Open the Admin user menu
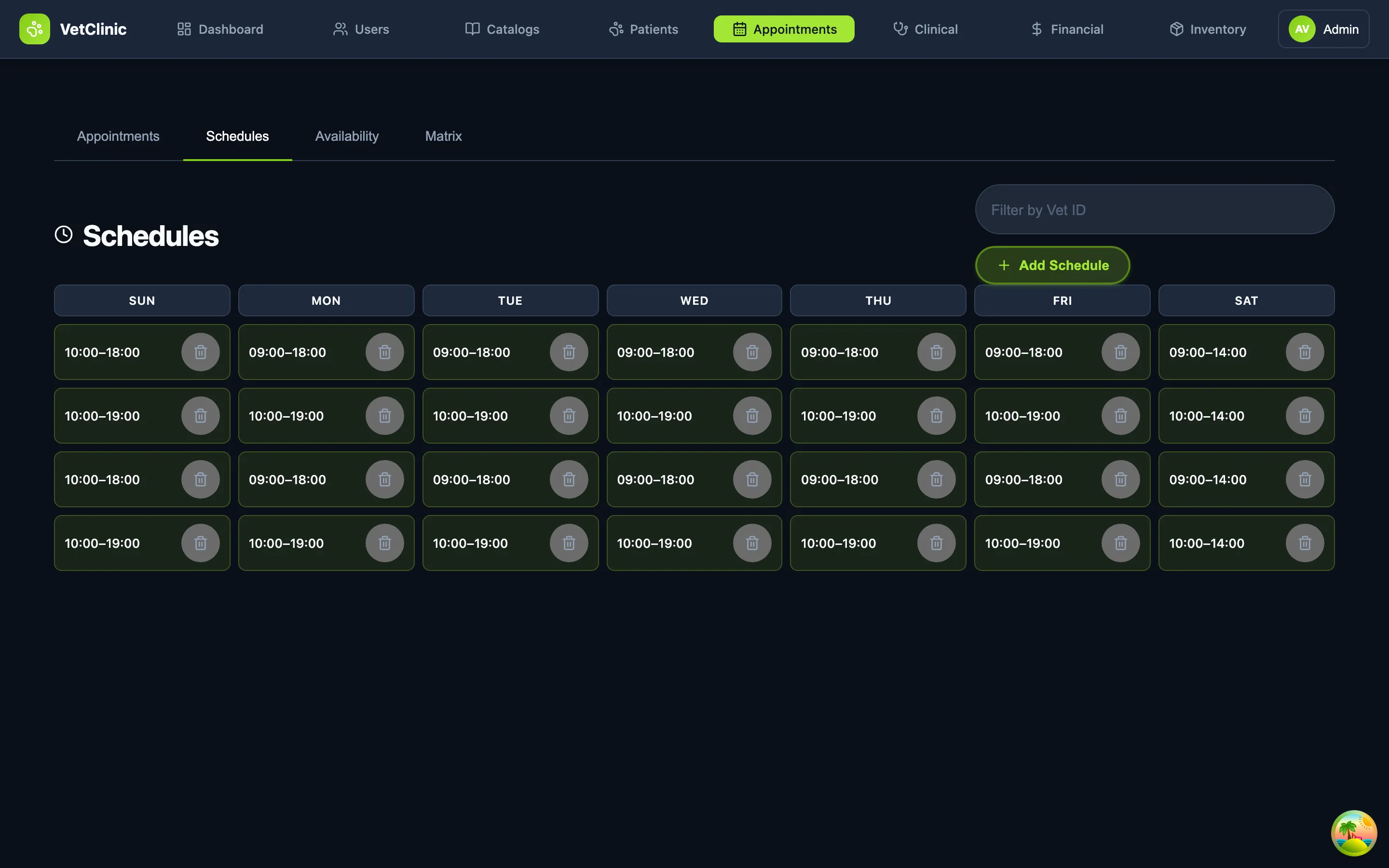Image resolution: width=1389 pixels, height=868 pixels. 1323,29
